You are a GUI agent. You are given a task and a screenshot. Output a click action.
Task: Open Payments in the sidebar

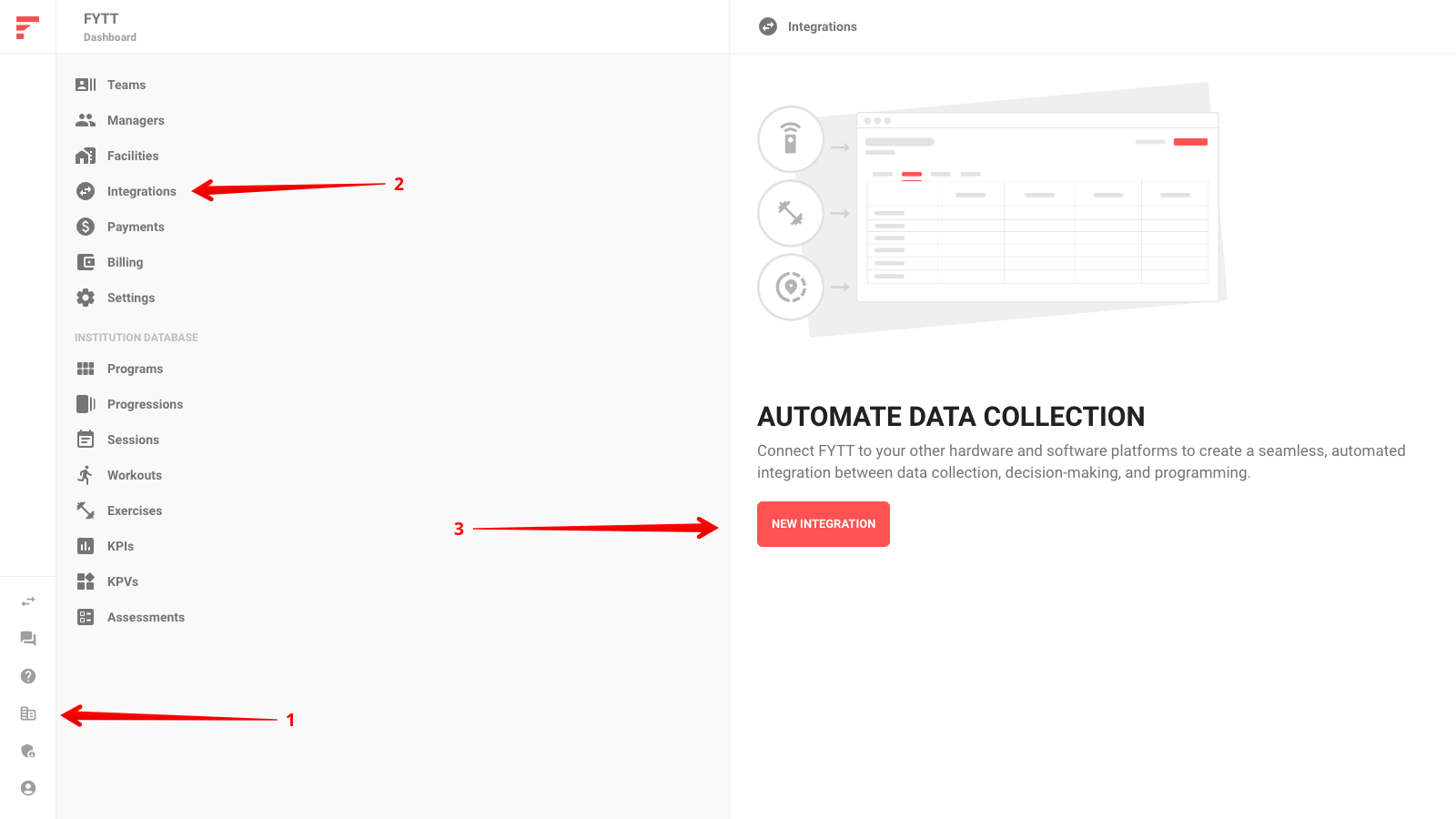pyautogui.click(x=136, y=227)
